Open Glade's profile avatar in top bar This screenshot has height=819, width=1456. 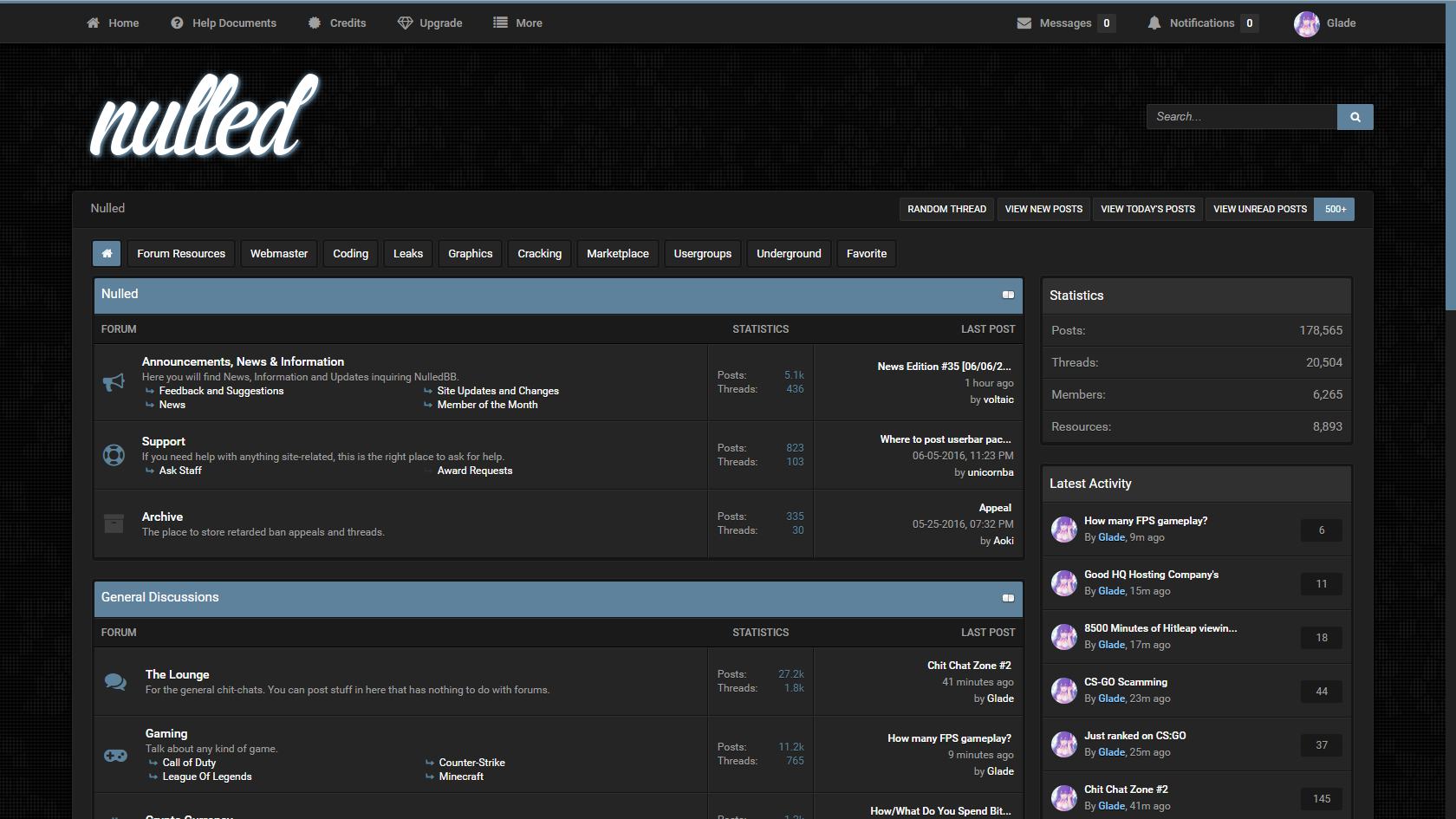pyautogui.click(x=1306, y=23)
